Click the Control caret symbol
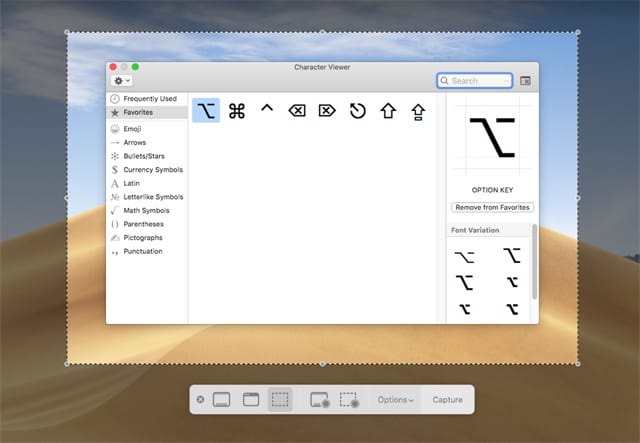640x443 pixels. coord(267,110)
